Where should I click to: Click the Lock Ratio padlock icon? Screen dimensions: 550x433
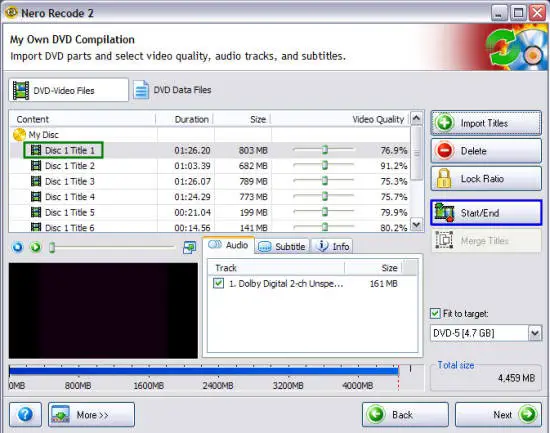[x=444, y=178]
